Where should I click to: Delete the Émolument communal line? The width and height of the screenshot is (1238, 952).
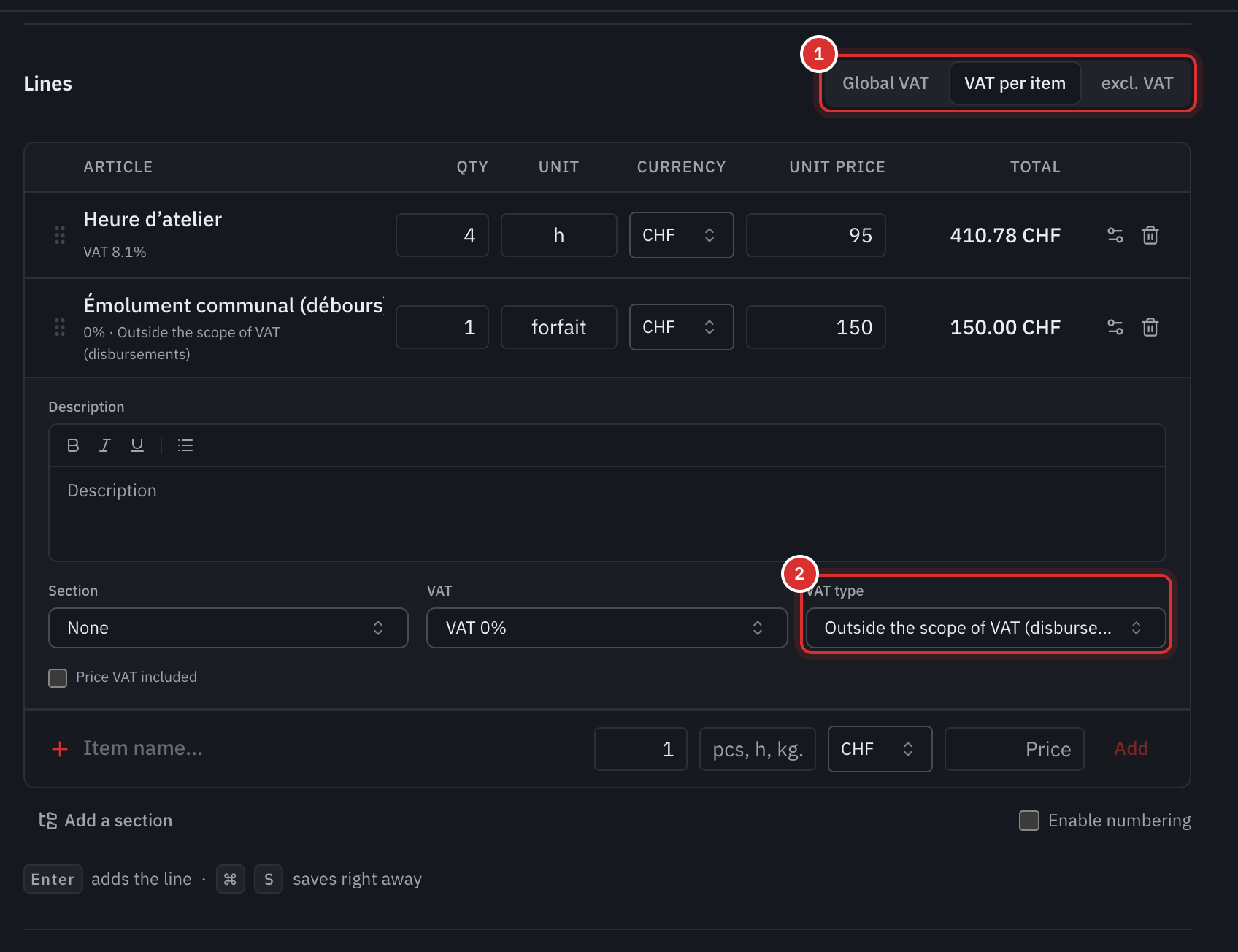[x=1150, y=327]
